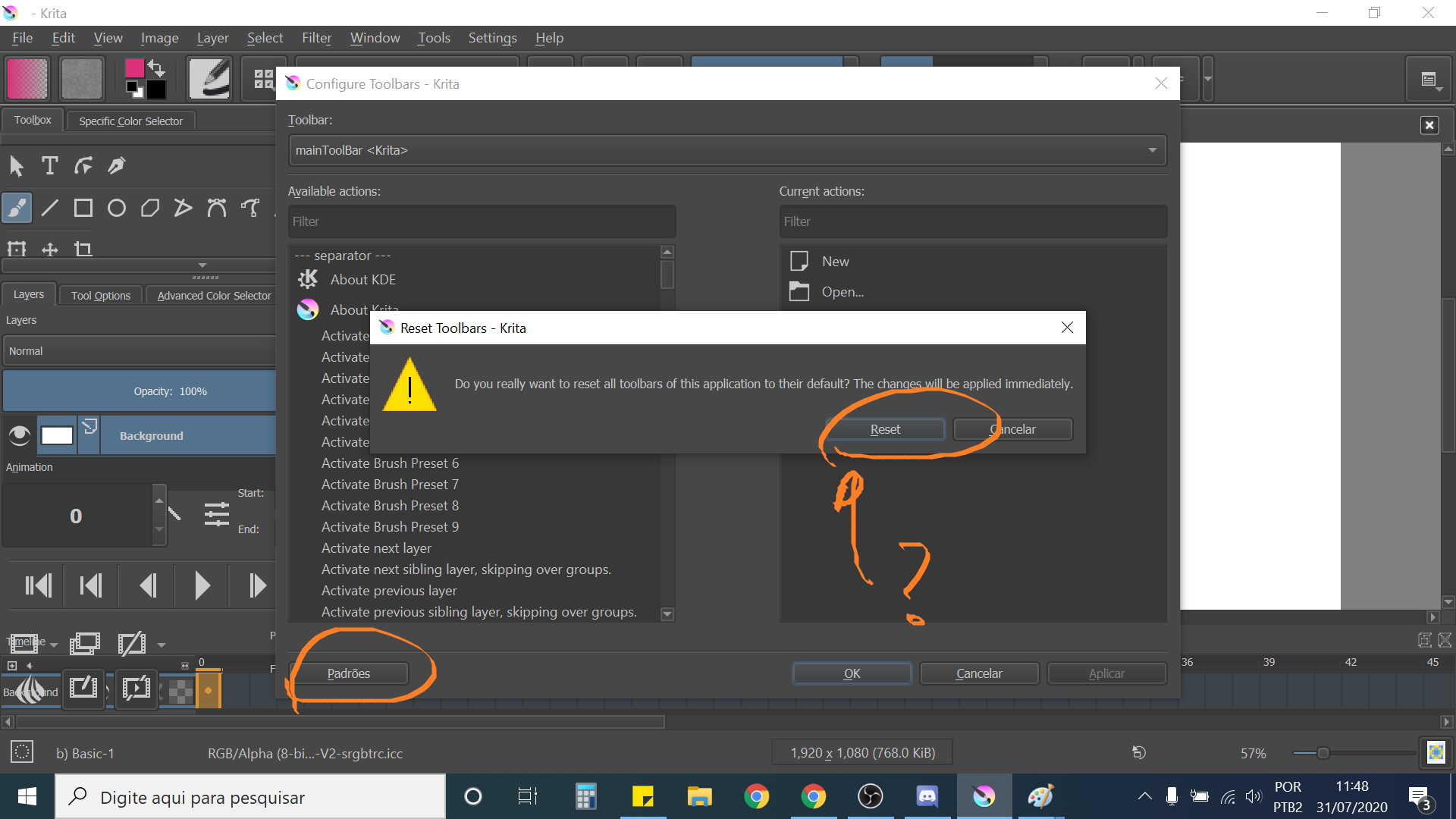Open the mainToolBar toolbar dropdown

tap(726, 150)
